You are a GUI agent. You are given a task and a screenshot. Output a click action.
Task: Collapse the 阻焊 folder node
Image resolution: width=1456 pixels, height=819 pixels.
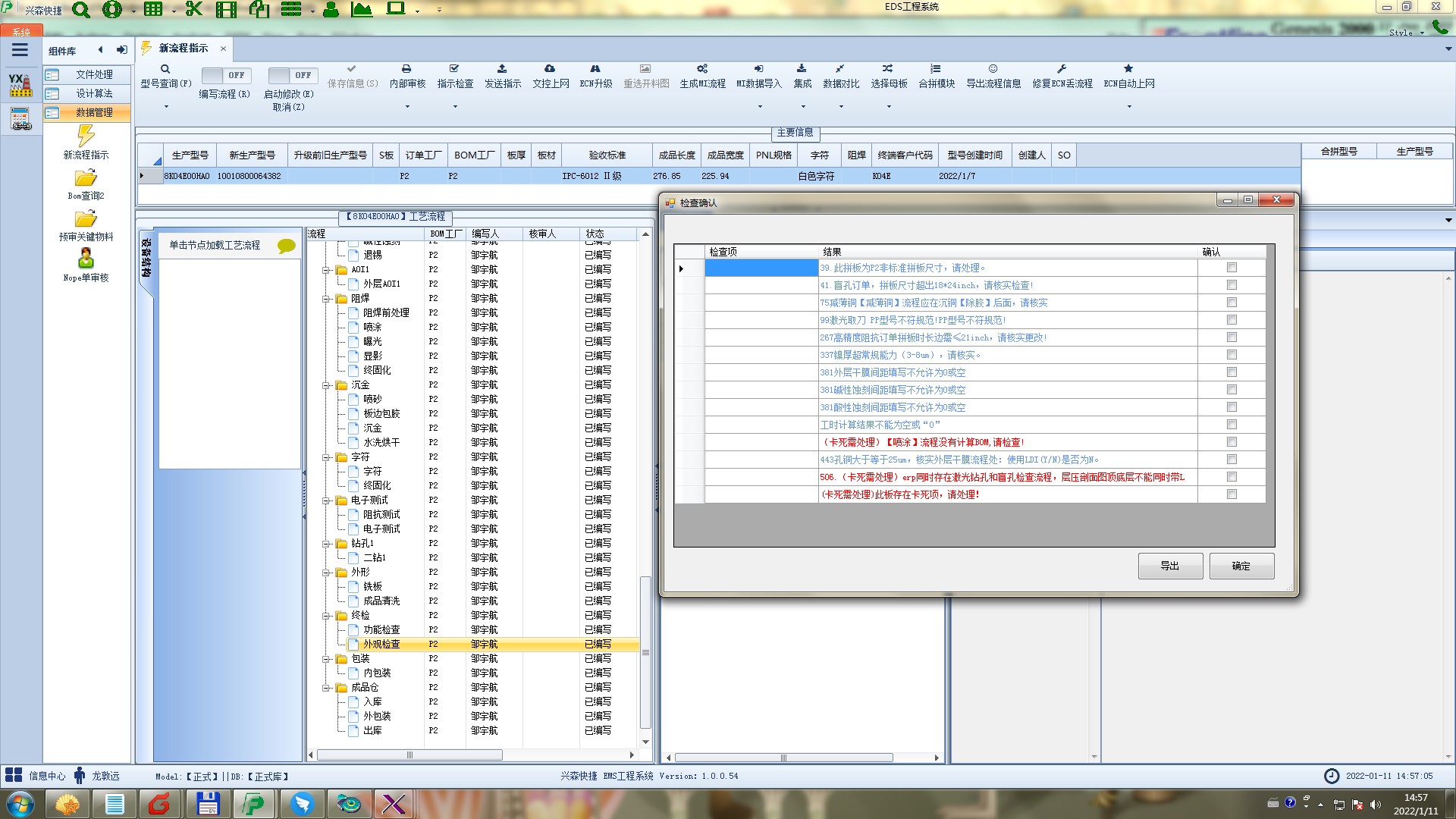(x=326, y=299)
